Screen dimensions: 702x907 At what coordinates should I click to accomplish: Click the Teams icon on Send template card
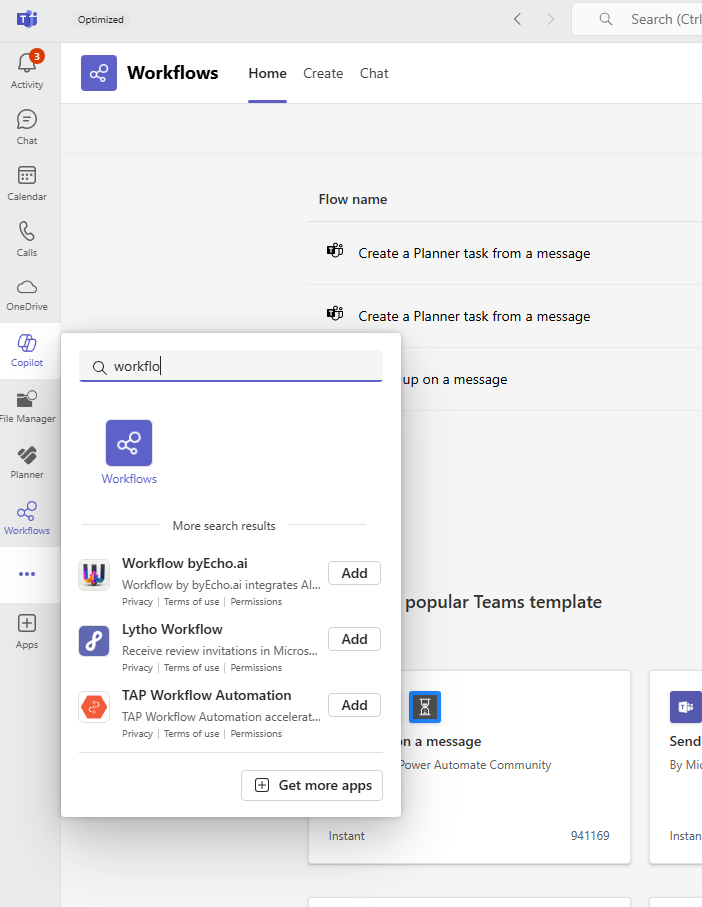686,707
